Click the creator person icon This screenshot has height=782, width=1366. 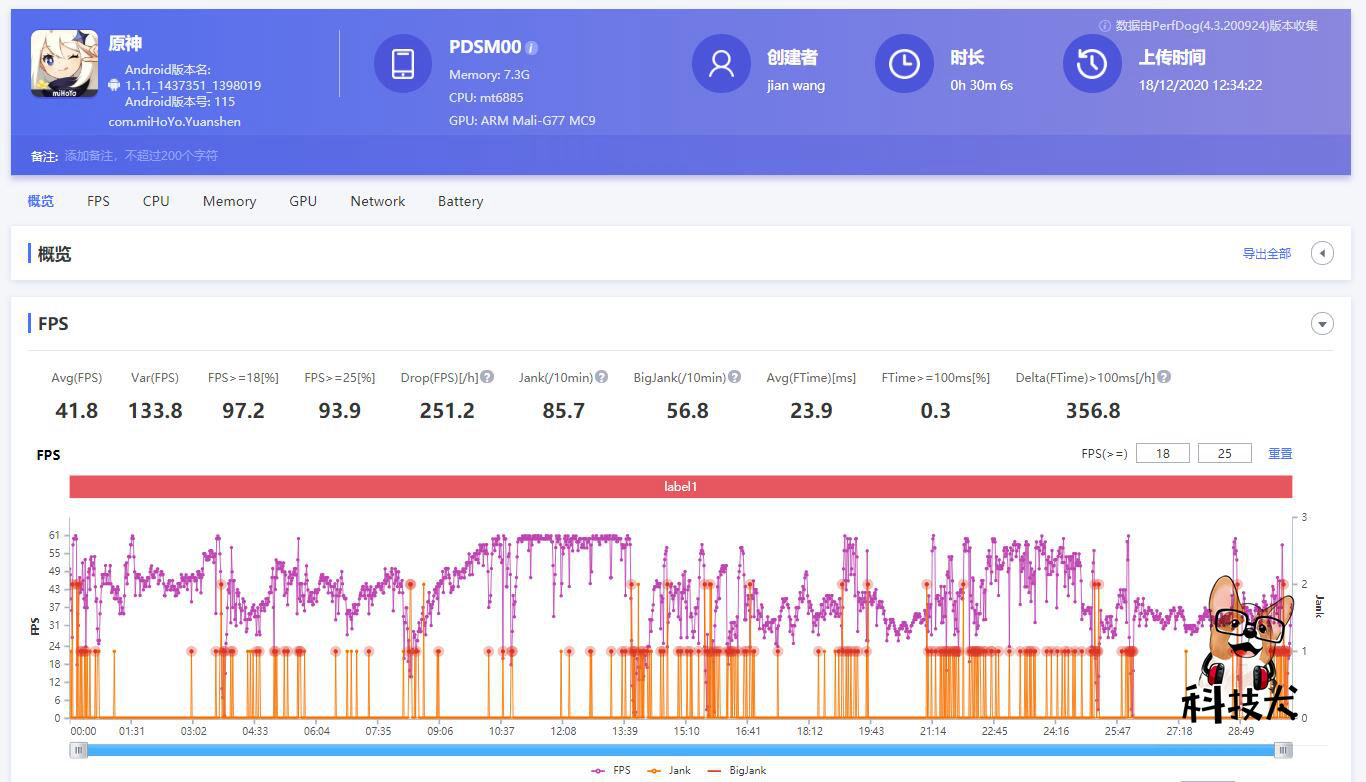tap(721, 64)
